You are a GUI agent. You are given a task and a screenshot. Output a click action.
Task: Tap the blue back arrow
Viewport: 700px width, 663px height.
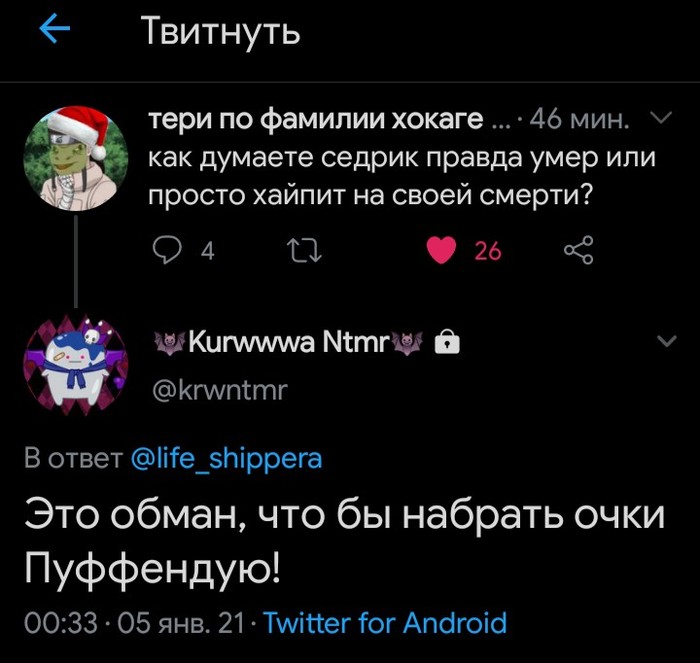point(54,29)
